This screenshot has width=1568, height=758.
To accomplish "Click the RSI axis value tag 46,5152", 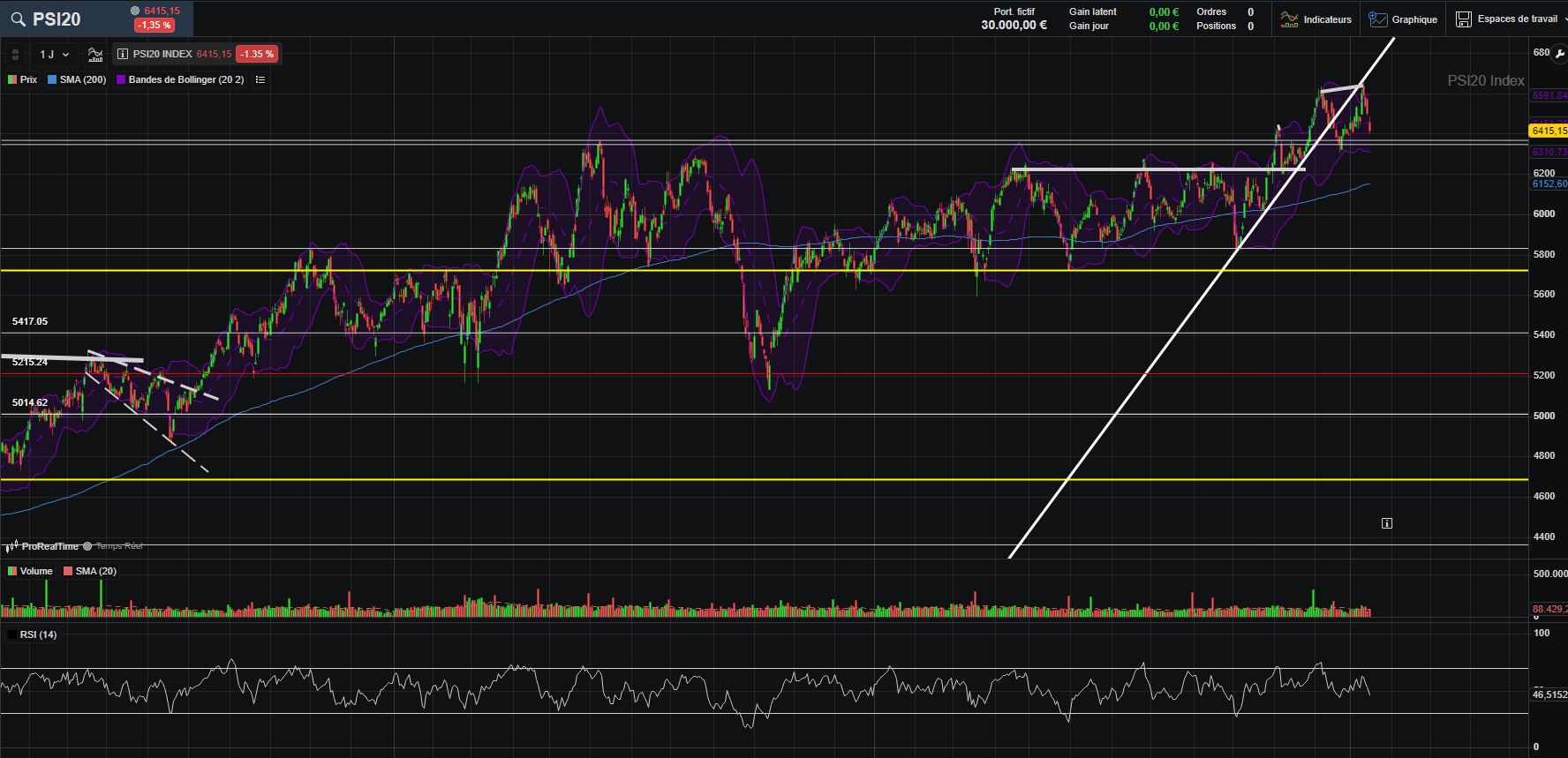I will [x=1549, y=694].
